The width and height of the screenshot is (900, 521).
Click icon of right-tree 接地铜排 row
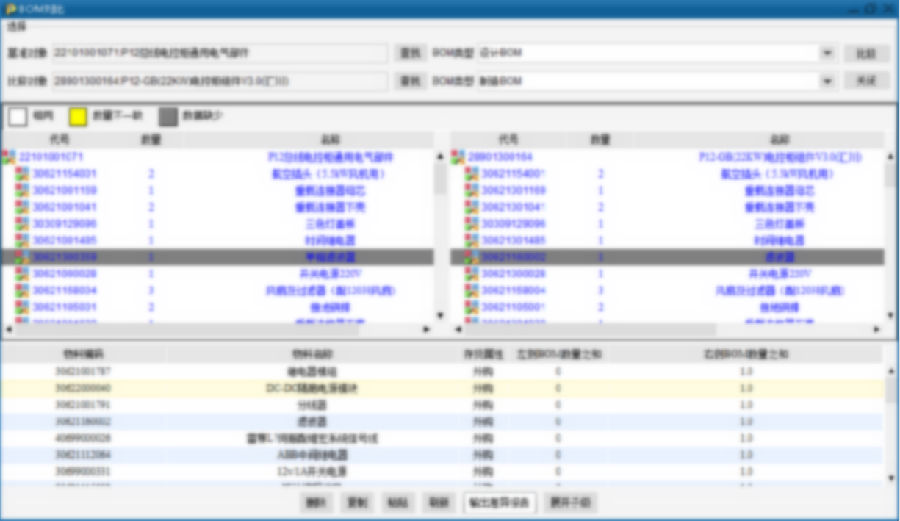(471, 306)
